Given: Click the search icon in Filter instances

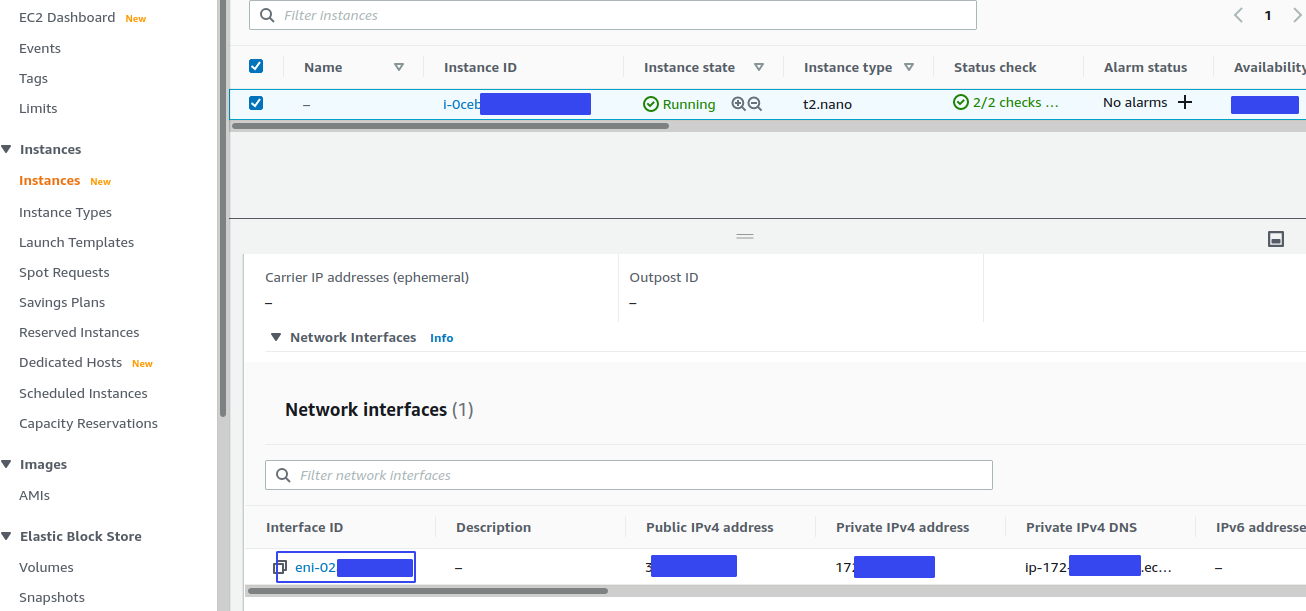Looking at the screenshot, I should (267, 15).
